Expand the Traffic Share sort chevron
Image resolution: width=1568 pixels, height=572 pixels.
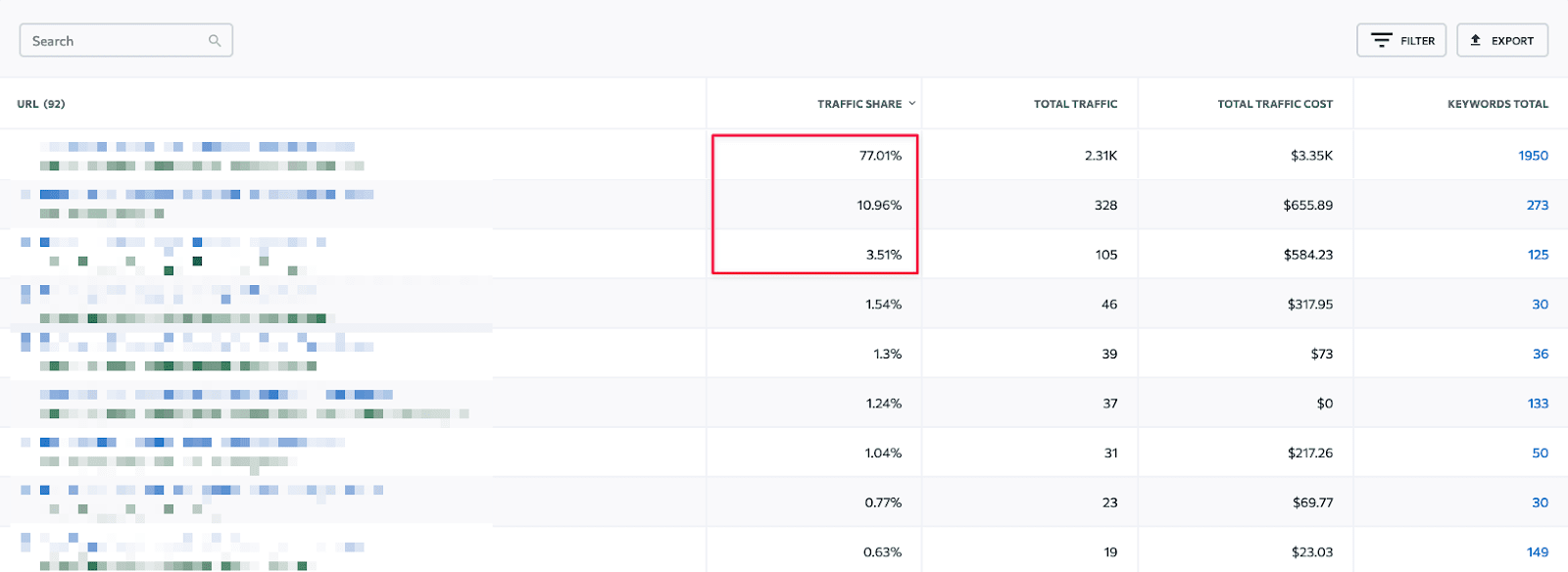(x=912, y=104)
